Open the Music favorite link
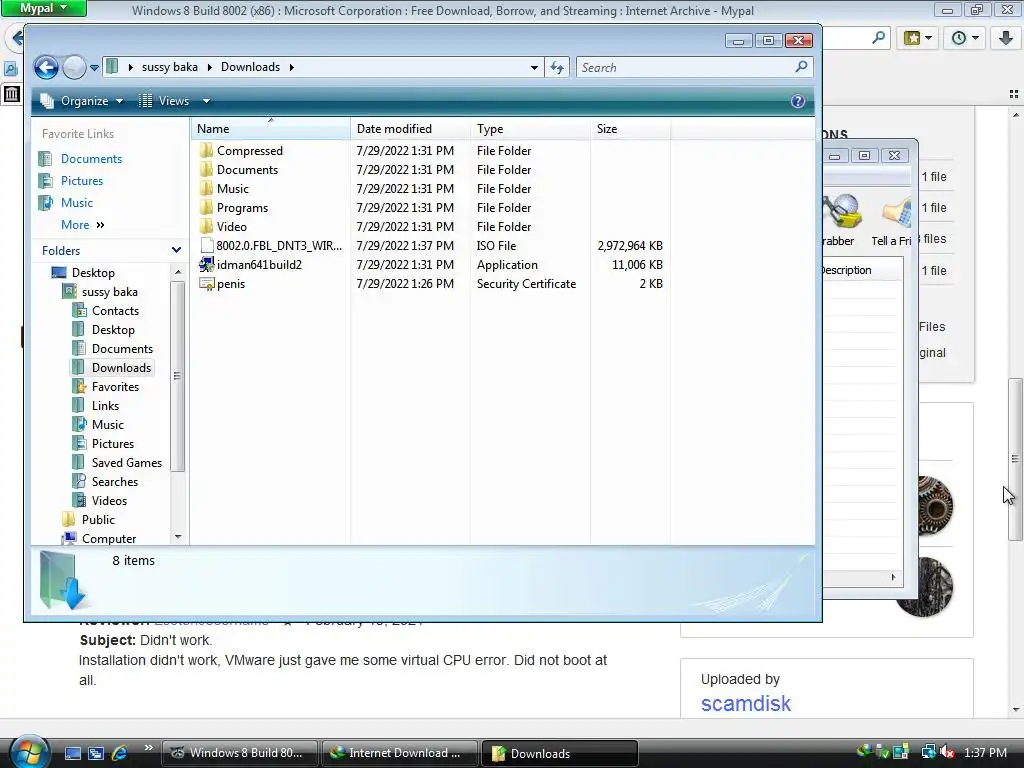This screenshot has height=768, width=1024. [x=76, y=202]
